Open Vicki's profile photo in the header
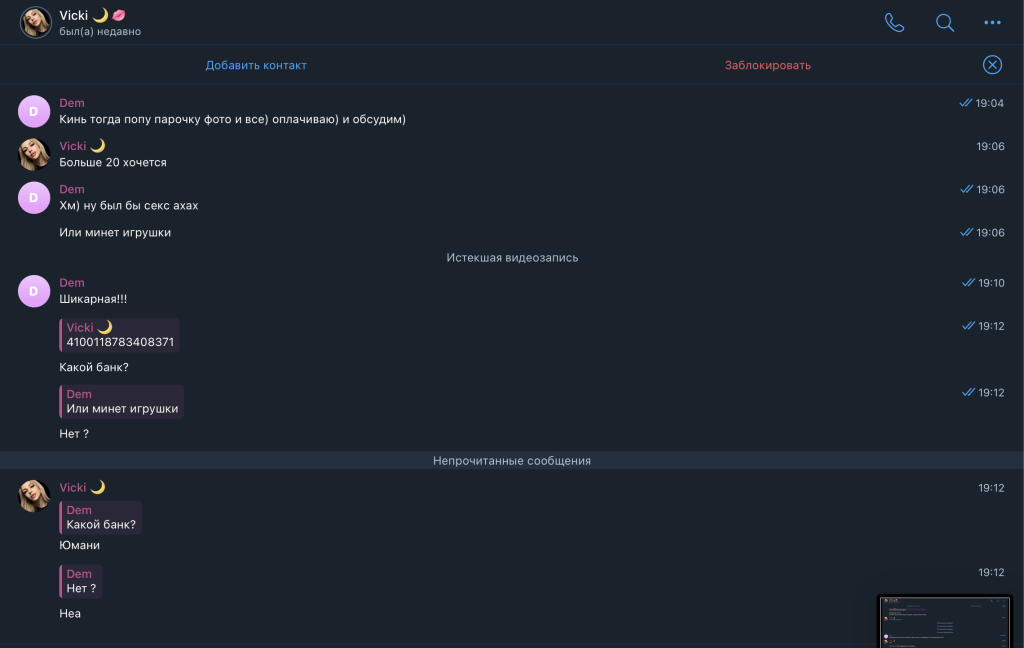The width and height of the screenshot is (1024, 648). (36, 22)
